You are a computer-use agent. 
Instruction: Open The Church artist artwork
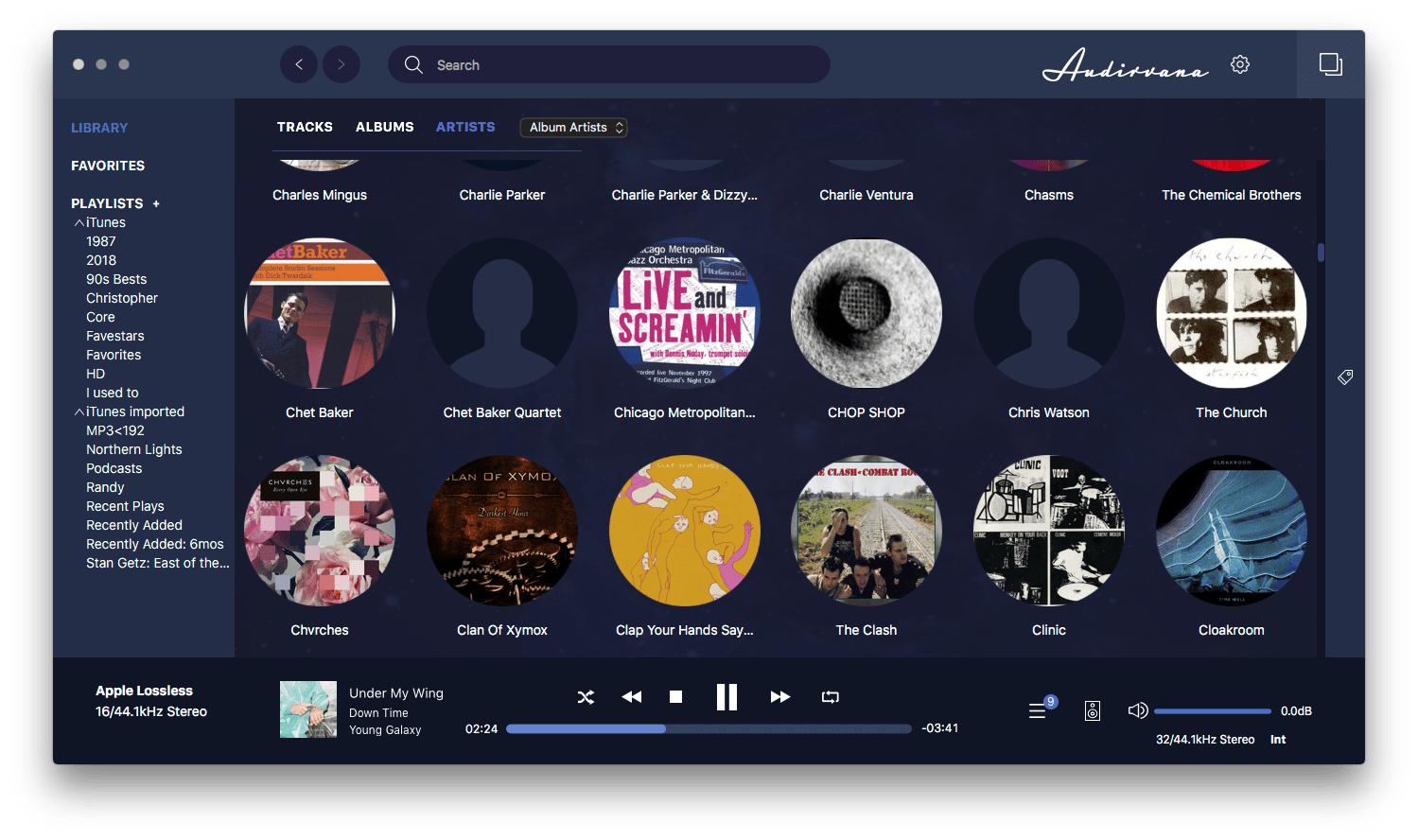(x=1232, y=313)
